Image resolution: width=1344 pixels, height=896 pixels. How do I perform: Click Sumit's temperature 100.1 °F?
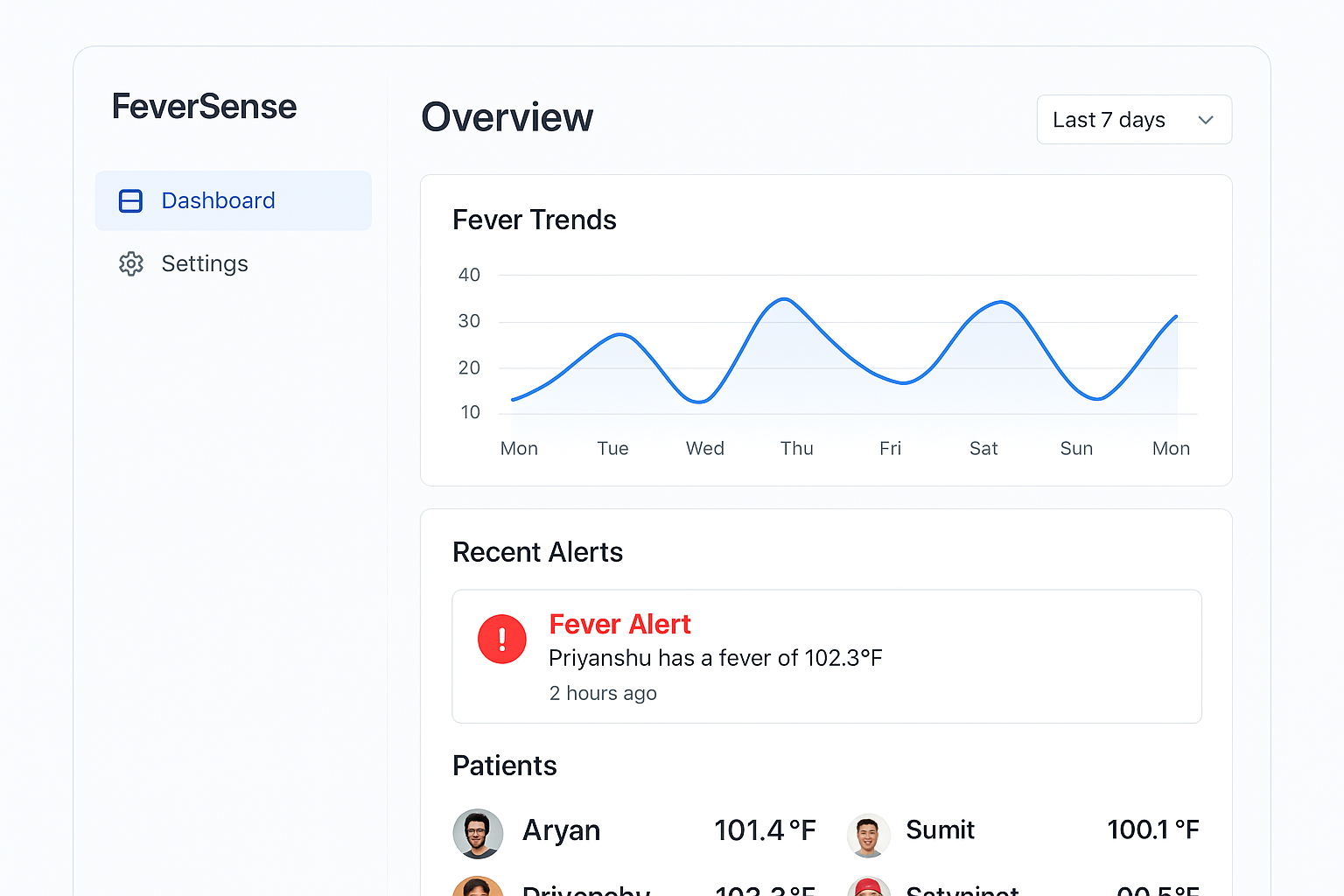[1152, 829]
